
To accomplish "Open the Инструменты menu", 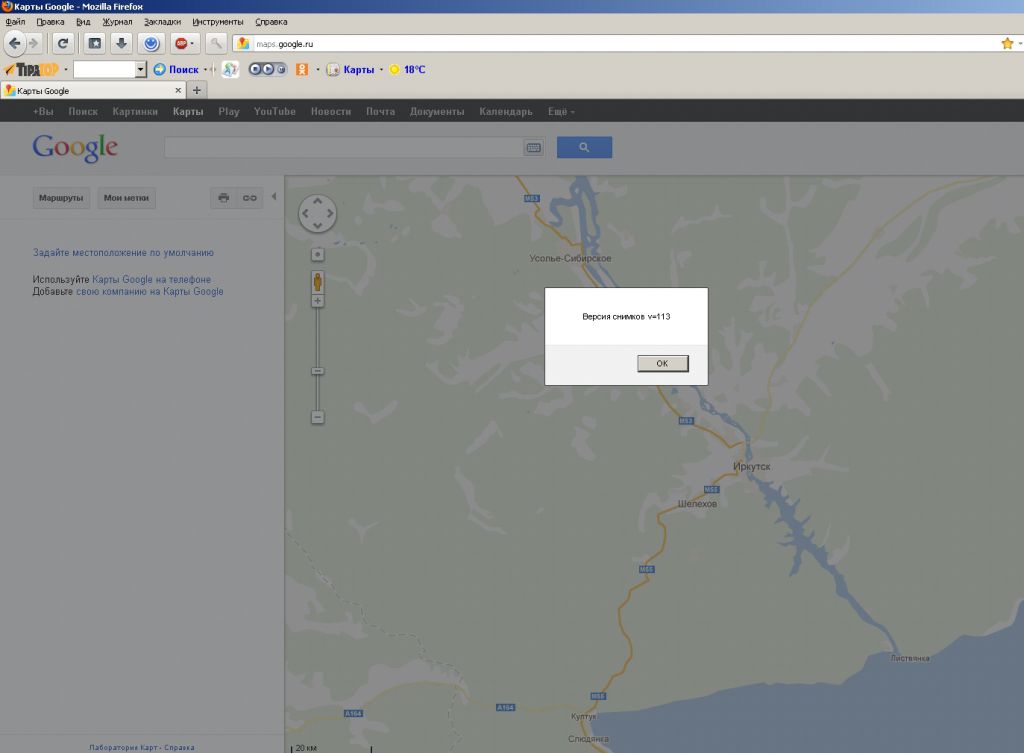I will point(221,21).
